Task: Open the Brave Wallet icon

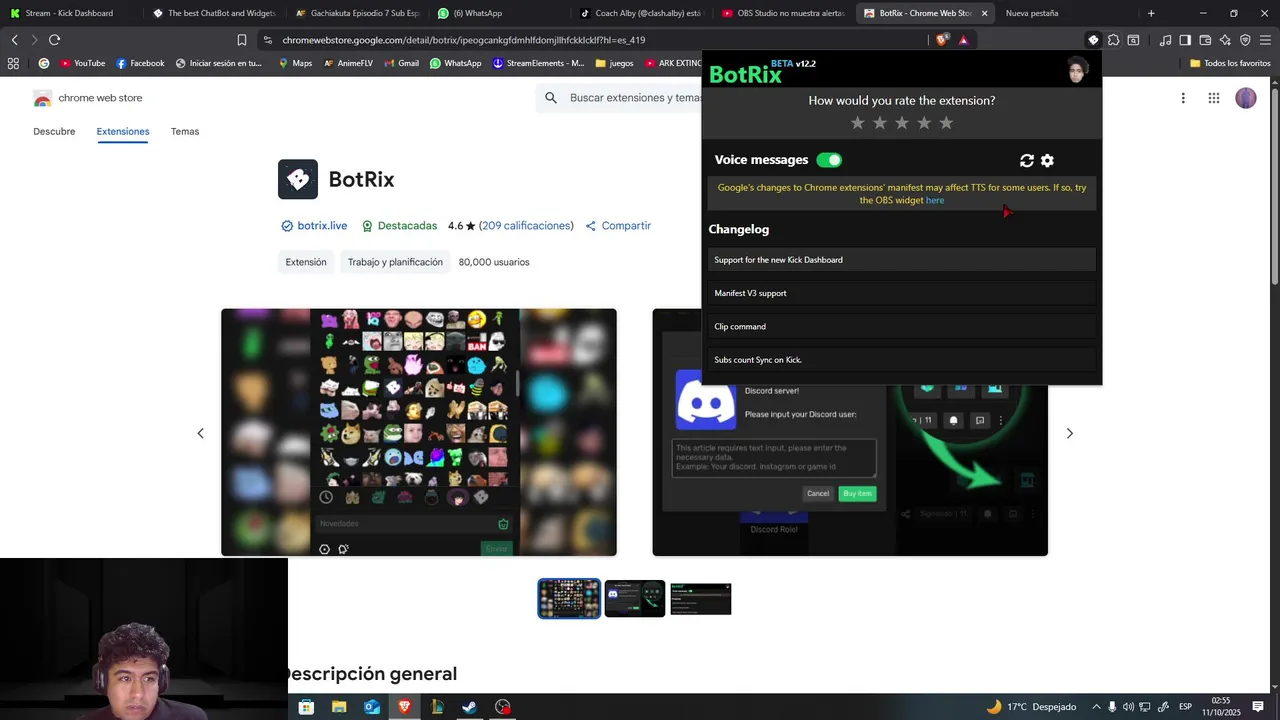Action: click(x=1205, y=40)
